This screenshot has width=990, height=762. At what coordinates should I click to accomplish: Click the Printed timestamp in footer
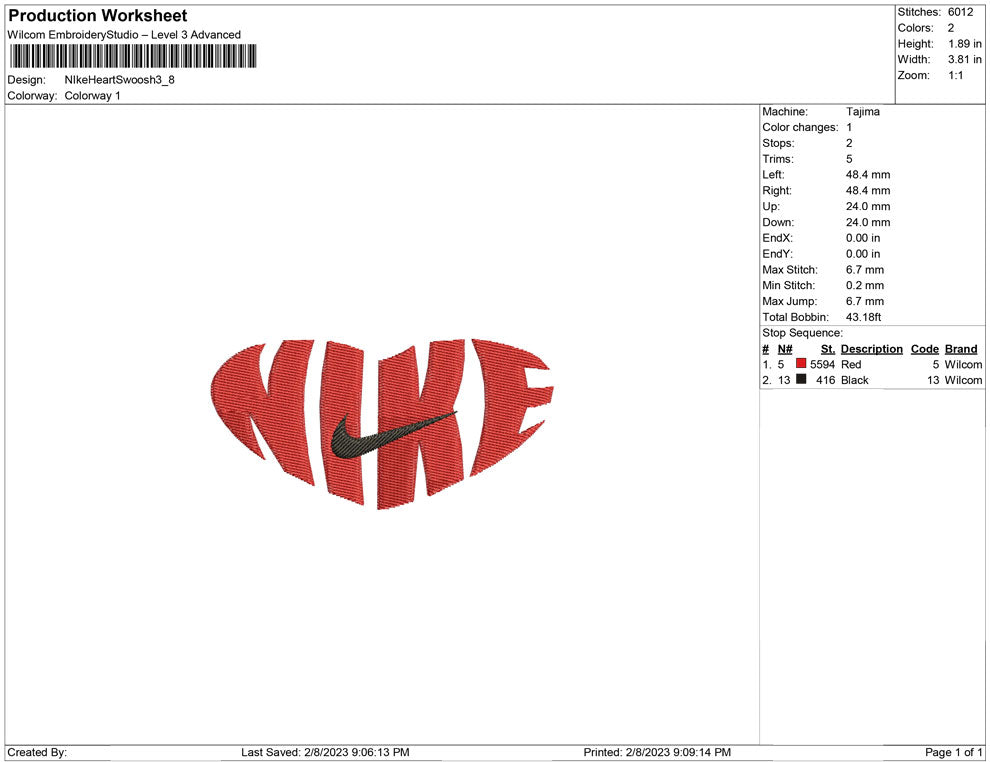pyautogui.click(x=657, y=752)
